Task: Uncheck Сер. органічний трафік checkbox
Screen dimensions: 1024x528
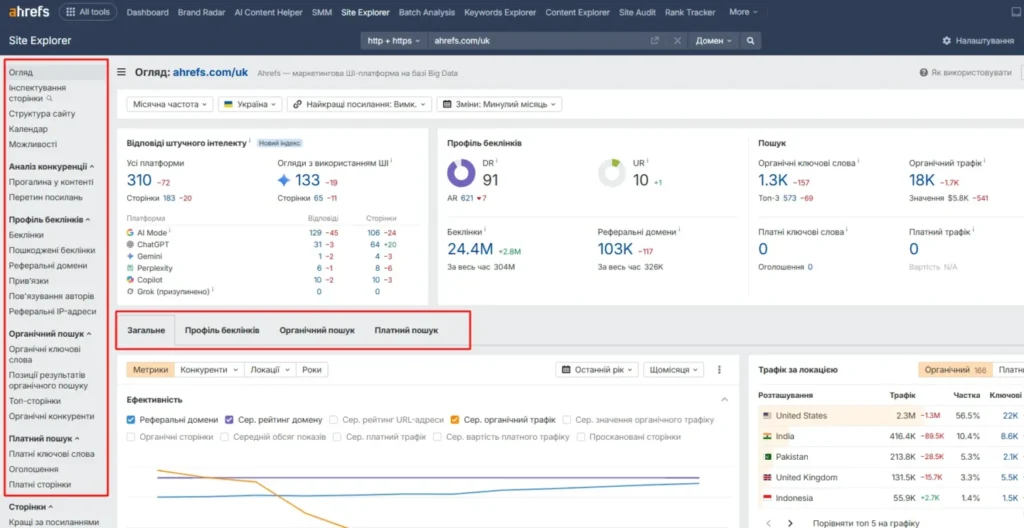Action: [455, 420]
